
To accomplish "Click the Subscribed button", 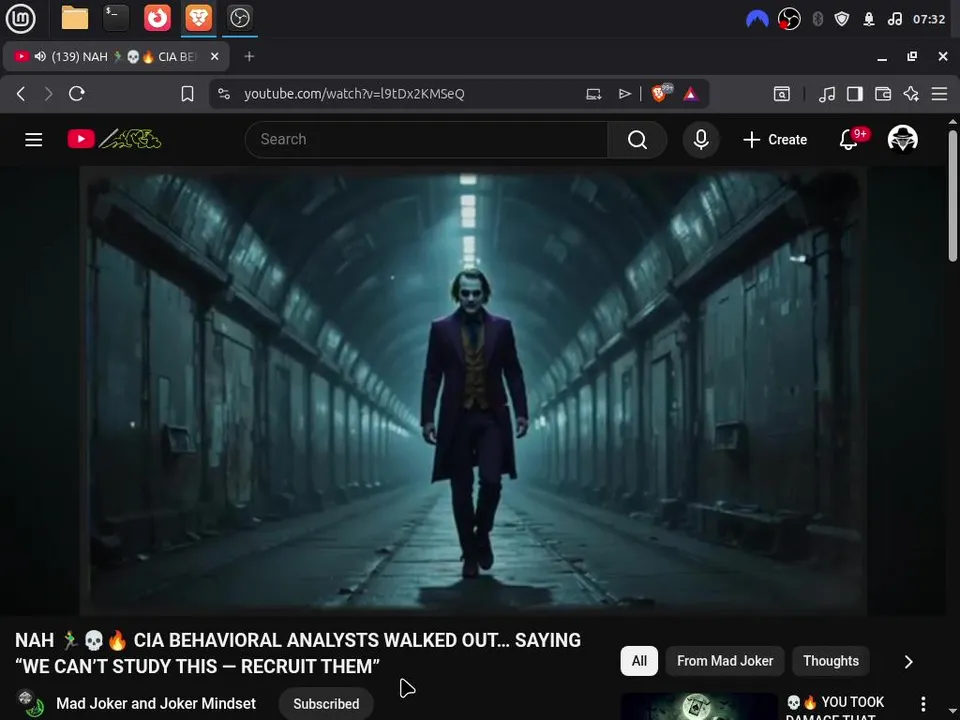I will [x=326, y=704].
